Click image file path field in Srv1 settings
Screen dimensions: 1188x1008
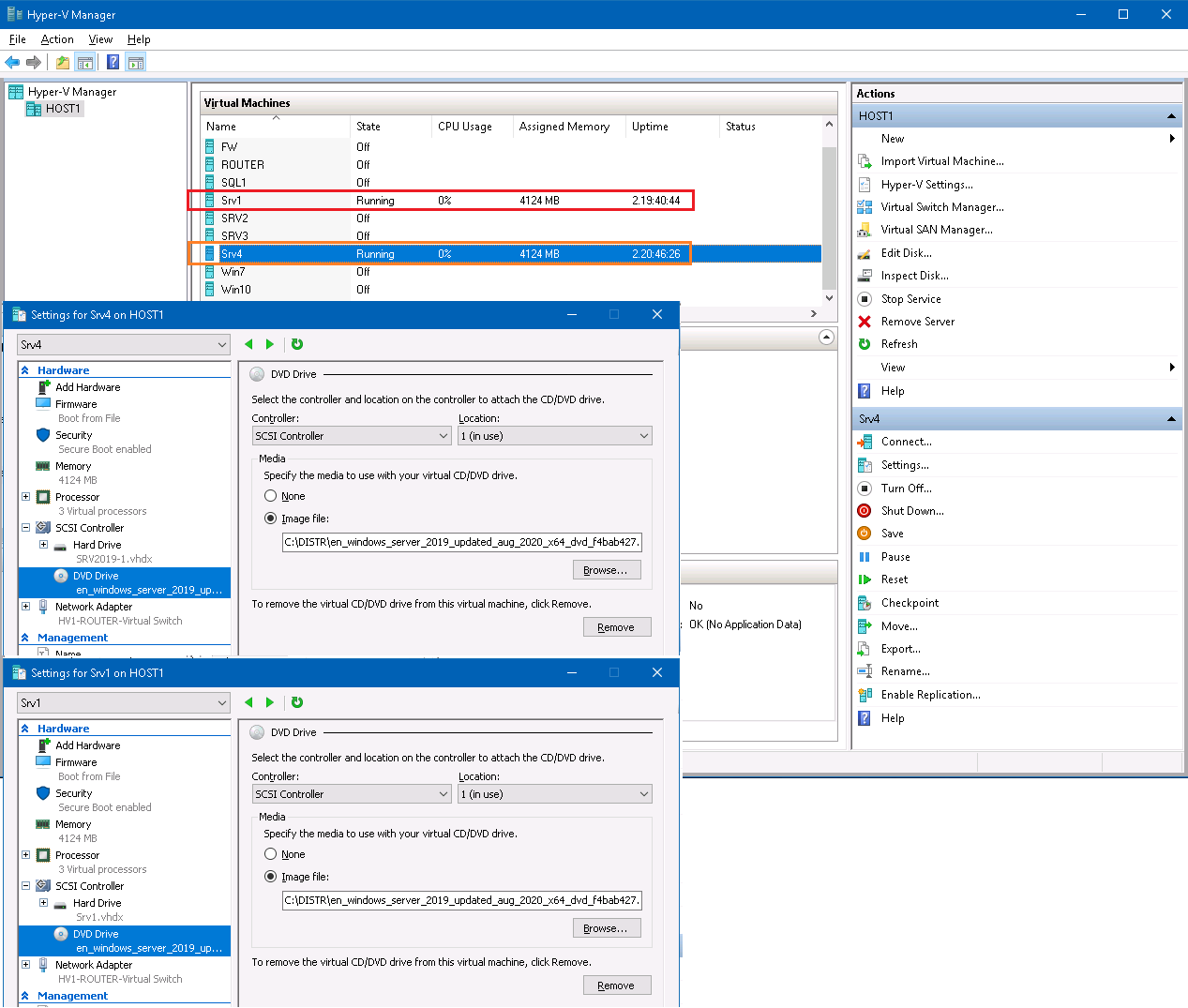462,900
